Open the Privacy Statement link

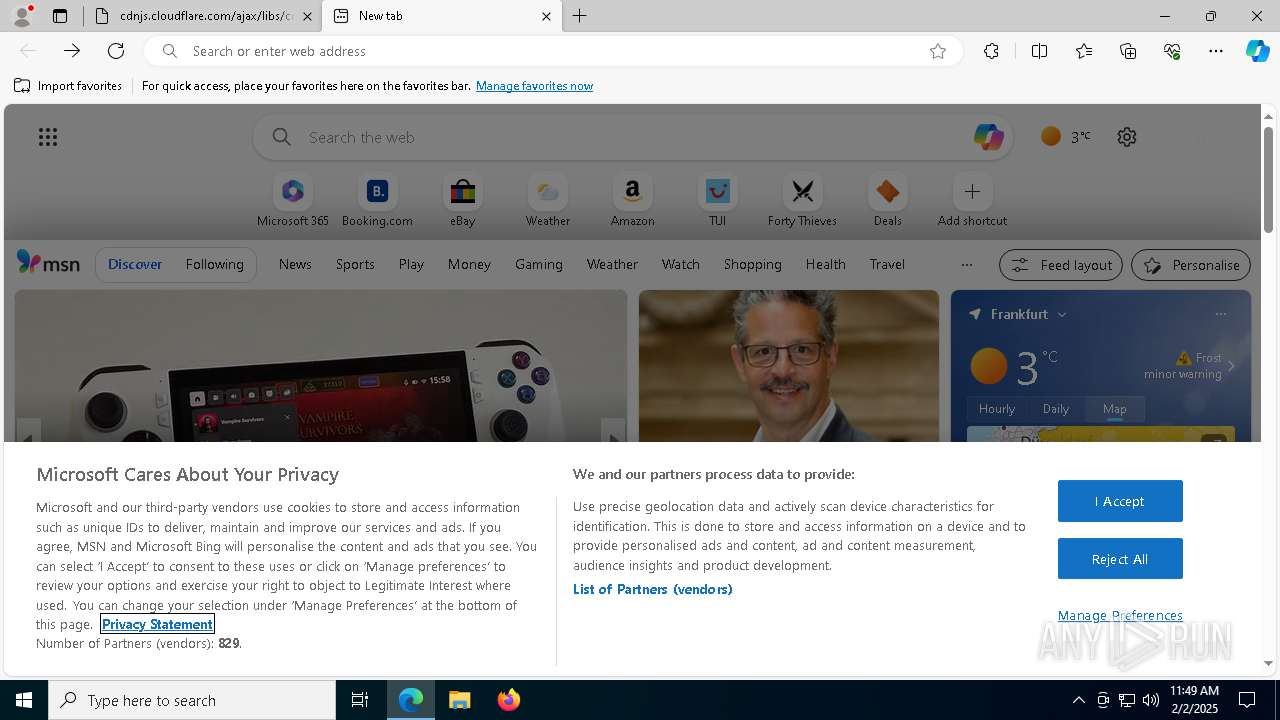pos(157,624)
